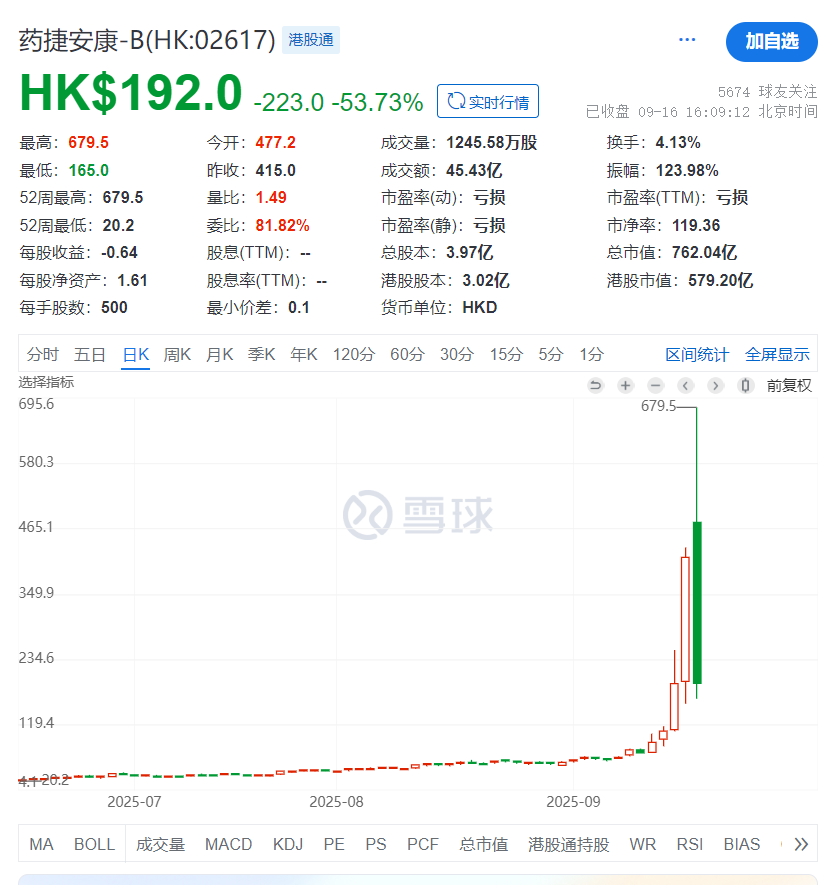834x885 pixels.
Task: Switch to the 1分 chart tab
Action: (592, 354)
